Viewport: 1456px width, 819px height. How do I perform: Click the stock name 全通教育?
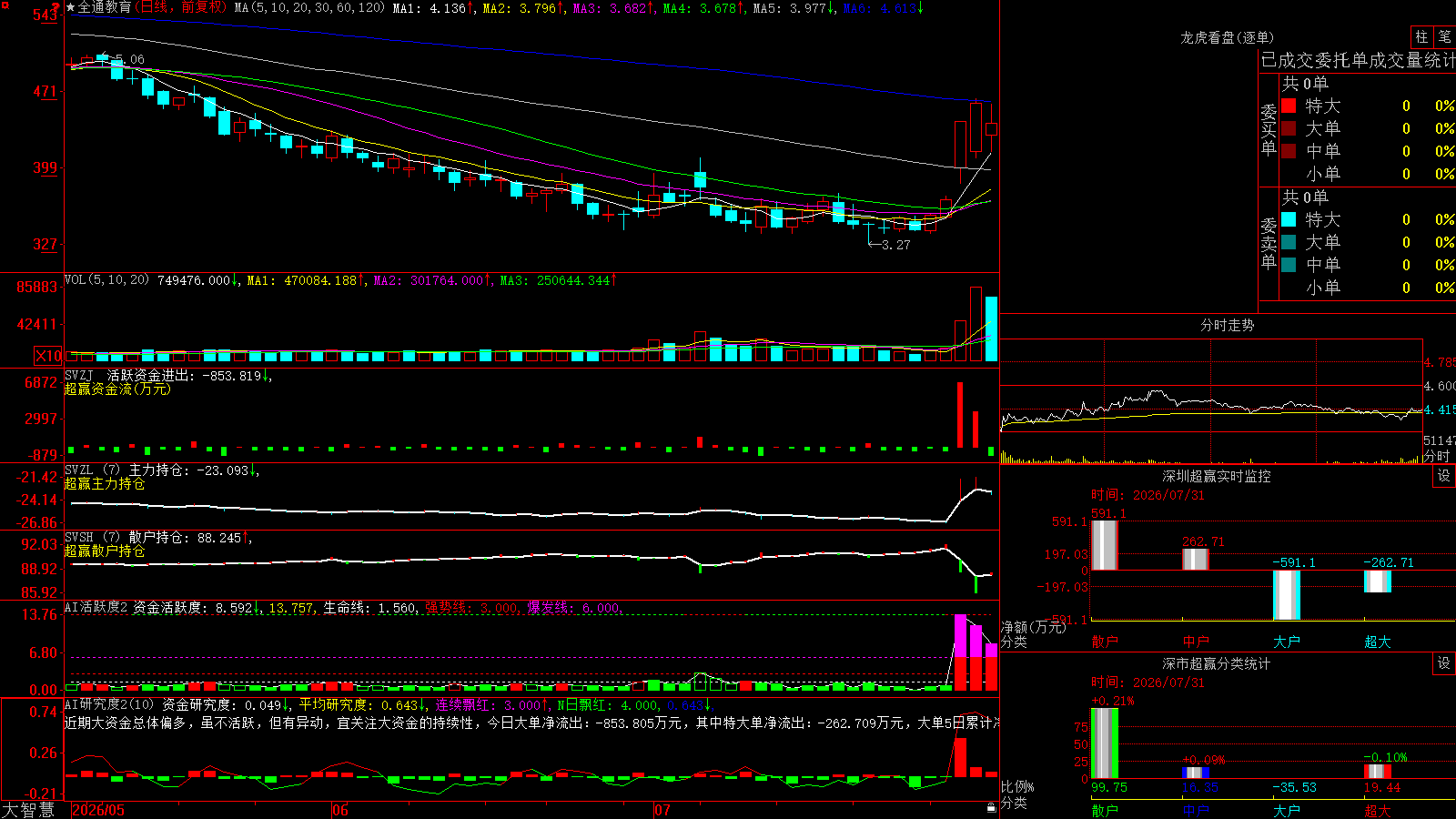click(105, 7)
